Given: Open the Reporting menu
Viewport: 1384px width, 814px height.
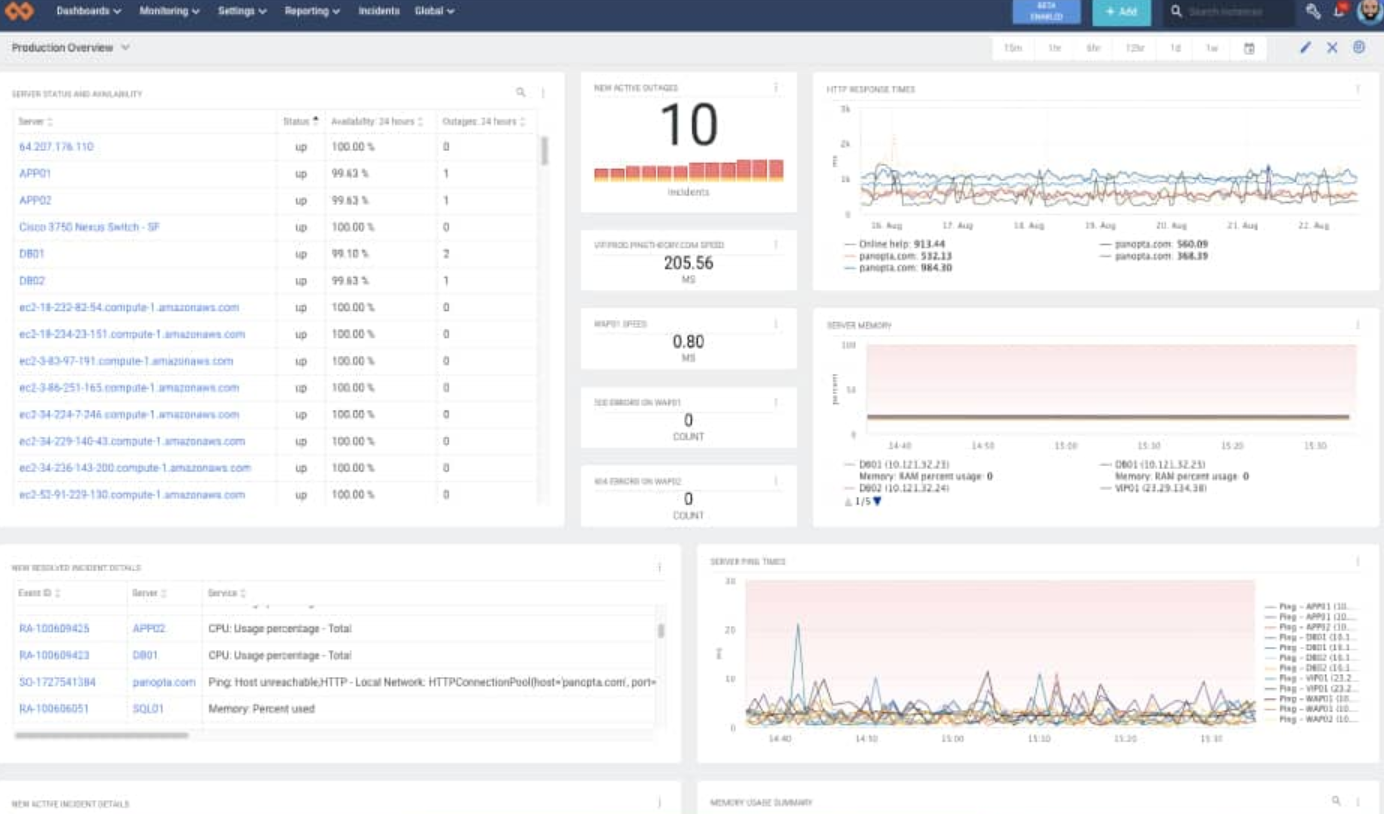Looking at the screenshot, I should (x=312, y=11).
